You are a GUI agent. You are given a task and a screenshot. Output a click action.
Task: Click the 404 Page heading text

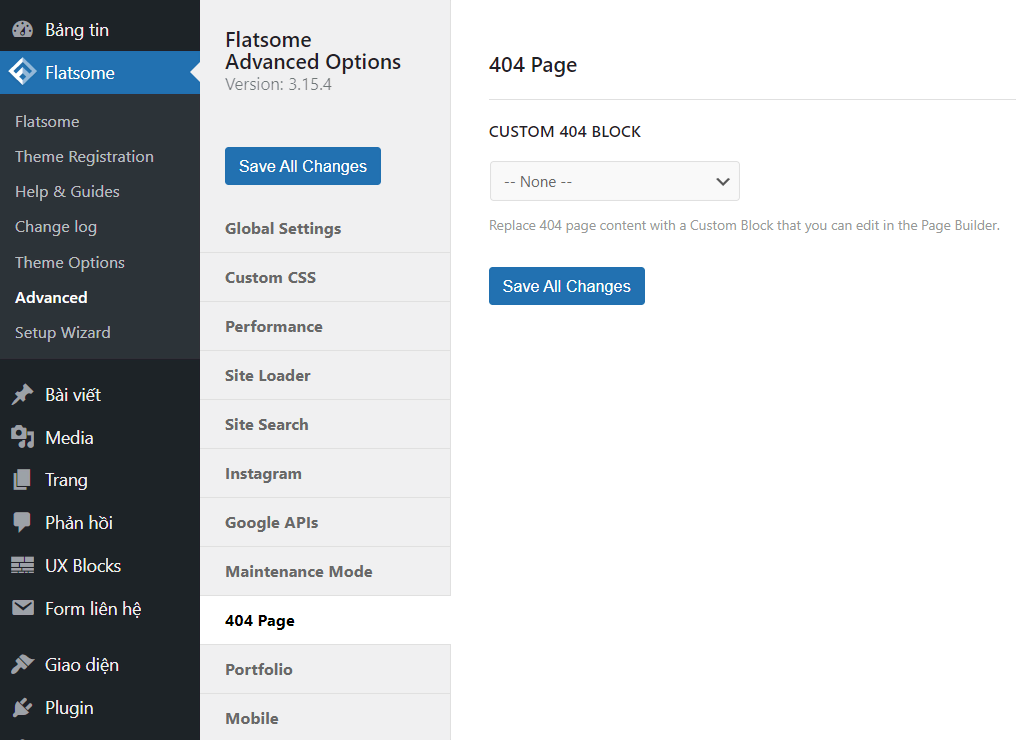click(533, 65)
